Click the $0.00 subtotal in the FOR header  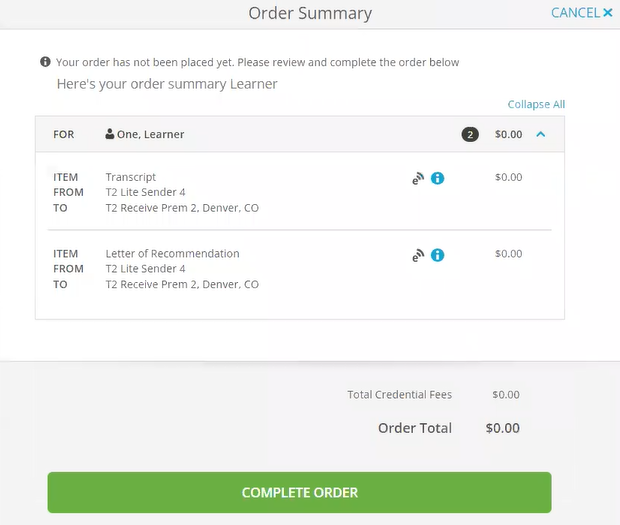[508, 134]
